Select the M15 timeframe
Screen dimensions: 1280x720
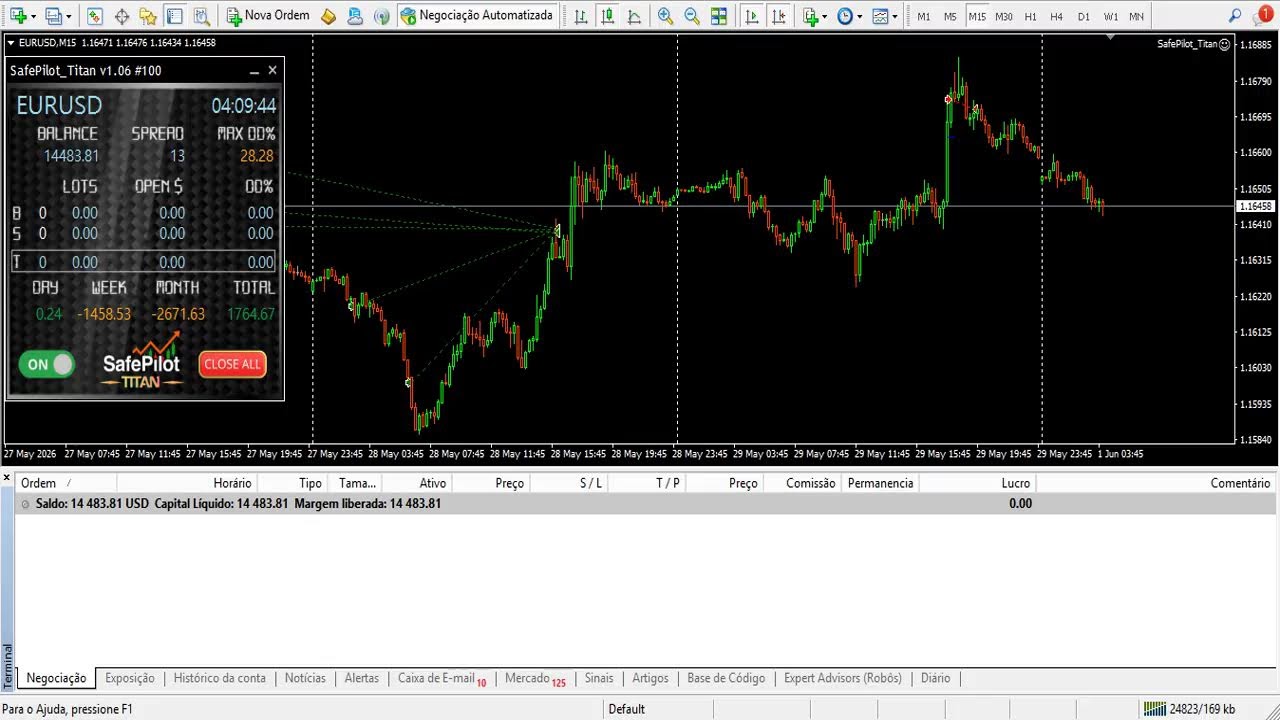[977, 17]
